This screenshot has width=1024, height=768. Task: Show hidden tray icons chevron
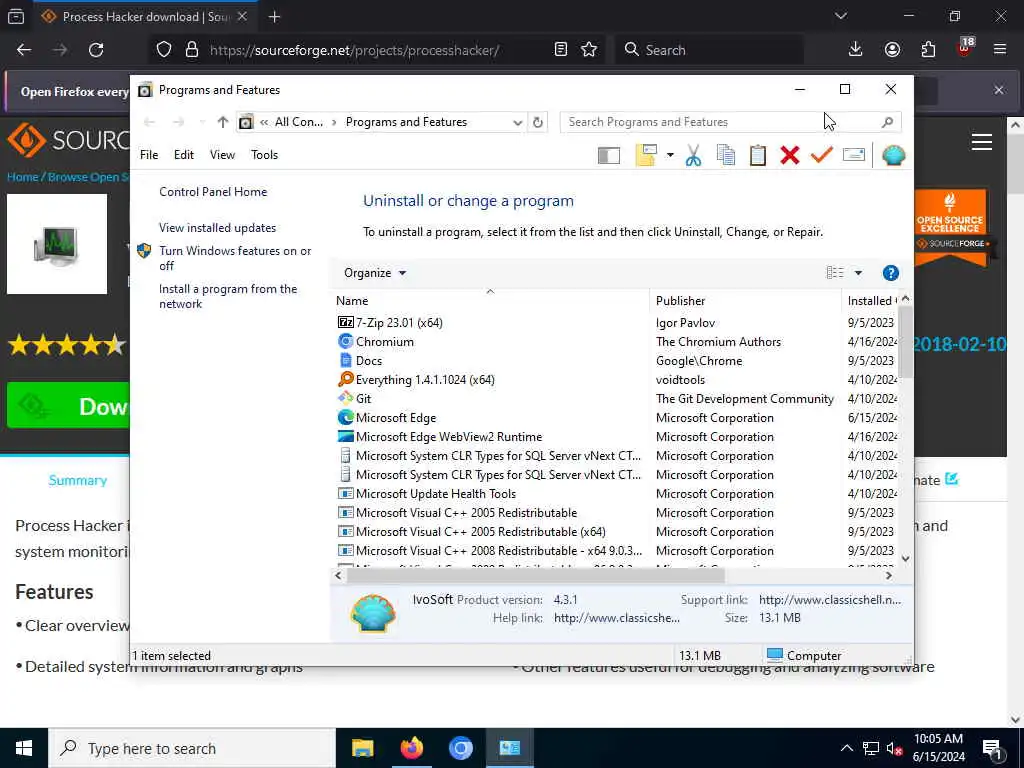pos(846,748)
